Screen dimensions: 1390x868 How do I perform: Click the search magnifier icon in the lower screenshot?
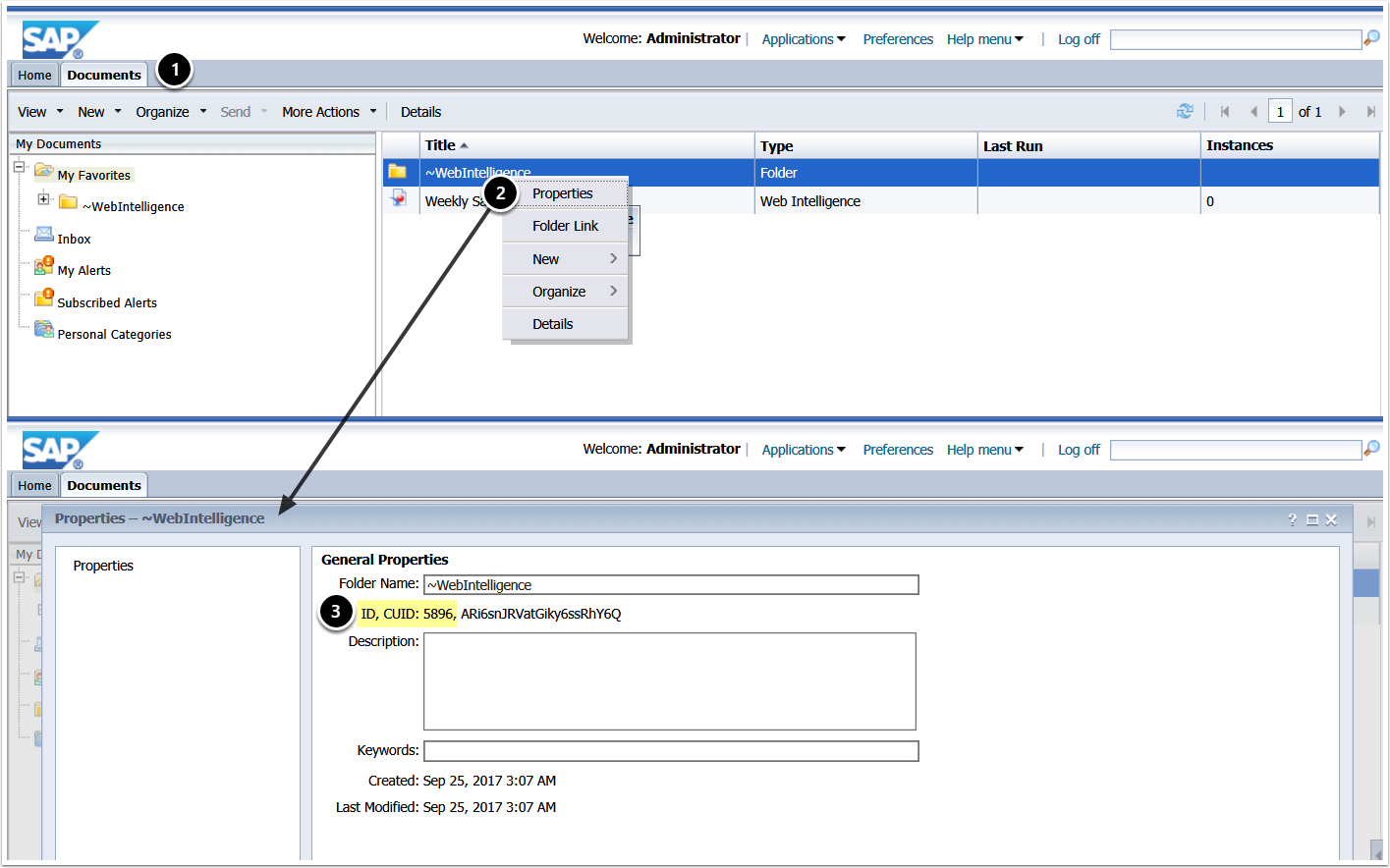[1371, 449]
